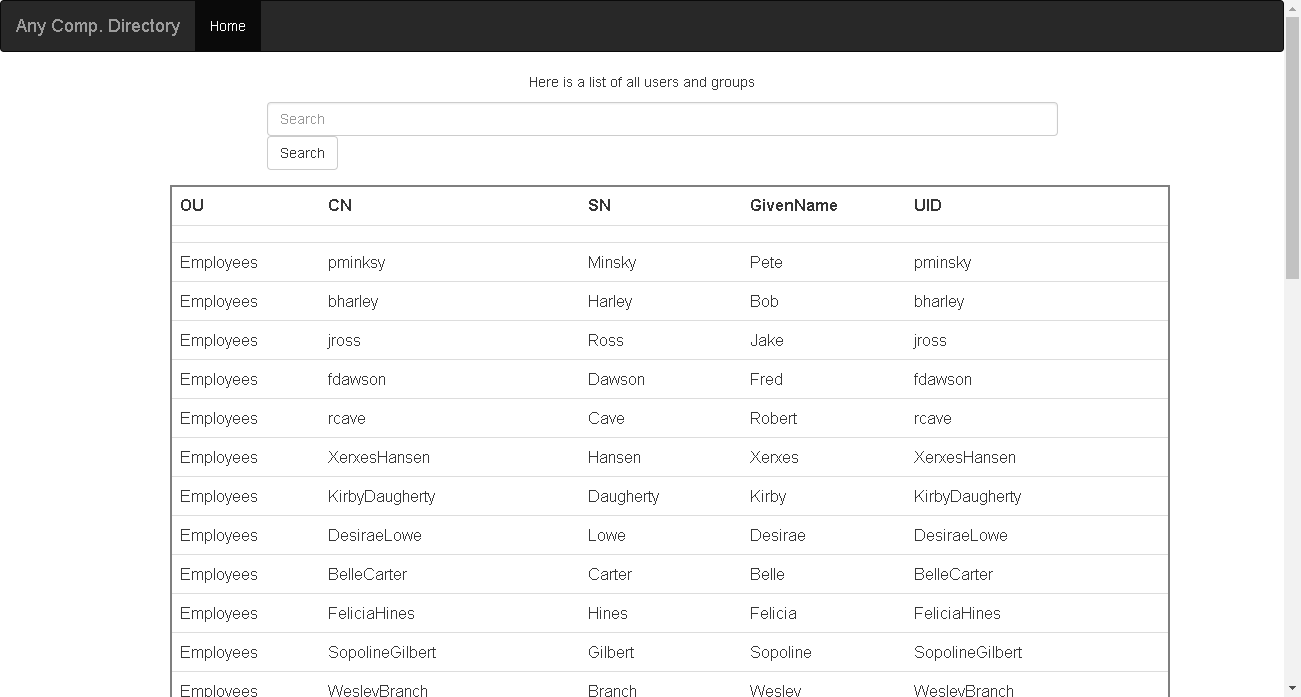Select the Fred given name cell
Screen dimensions: 1301x697
[766, 379]
